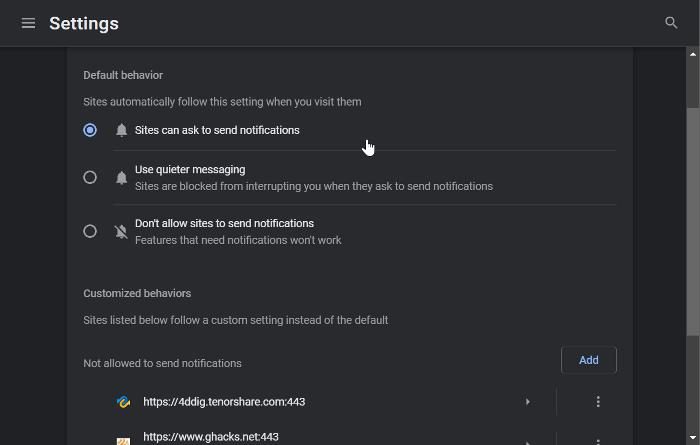The image size is (700, 445).
Task: Expand site details arrow for www.ghacks.net
Action: 528,441
